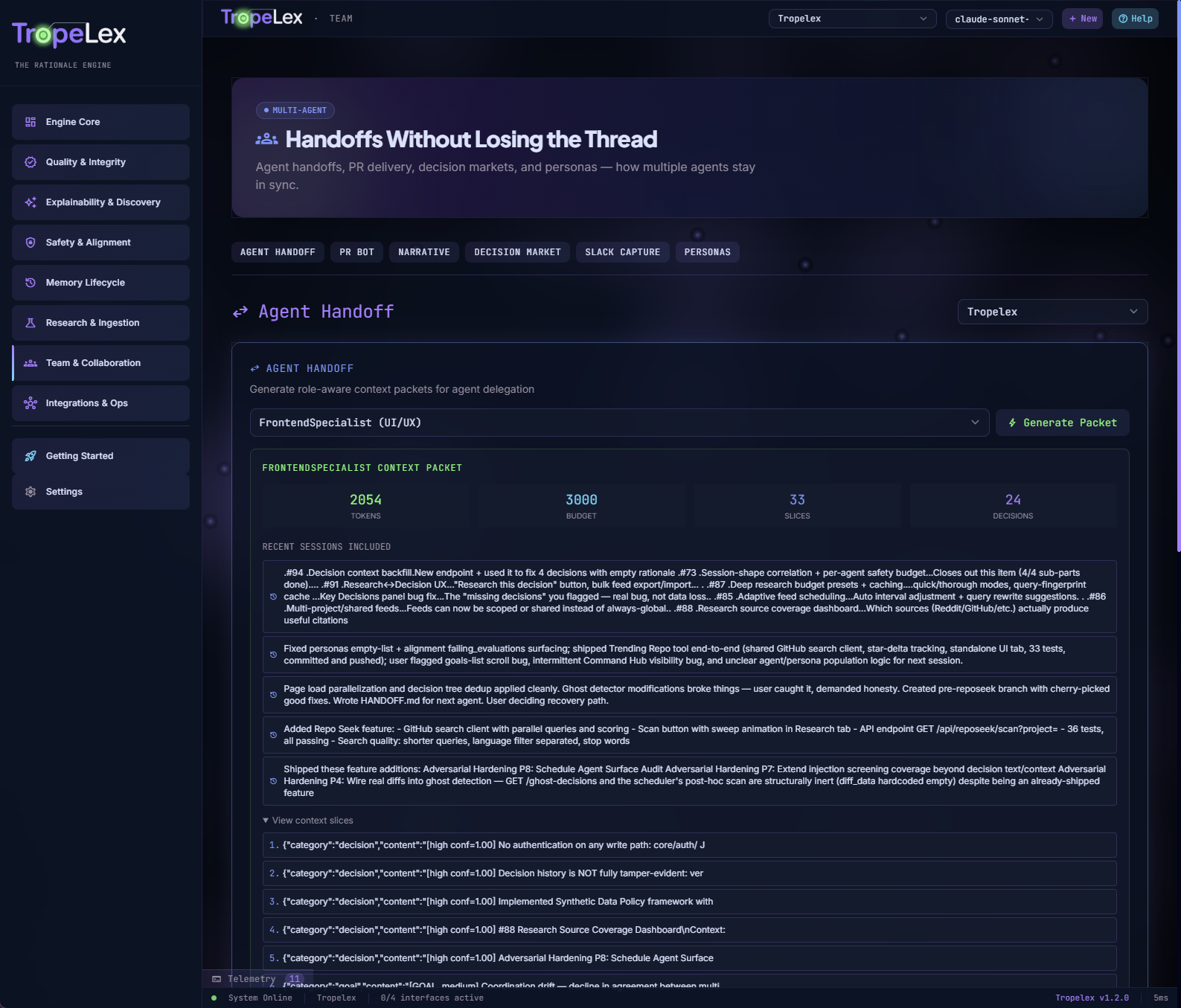This screenshot has width=1181, height=1008.
Task: Switch to the Decision Market tab
Action: click(518, 252)
